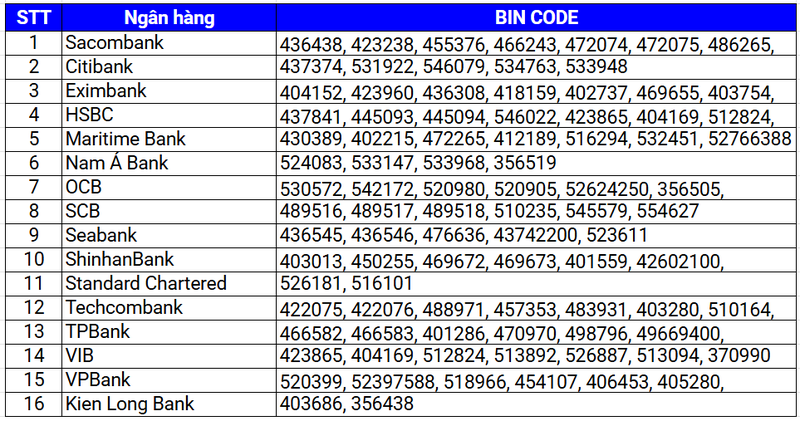The height and width of the screenshot is (421, 800).
Task: Select row number 11 cell
Action: pos(34,284)
